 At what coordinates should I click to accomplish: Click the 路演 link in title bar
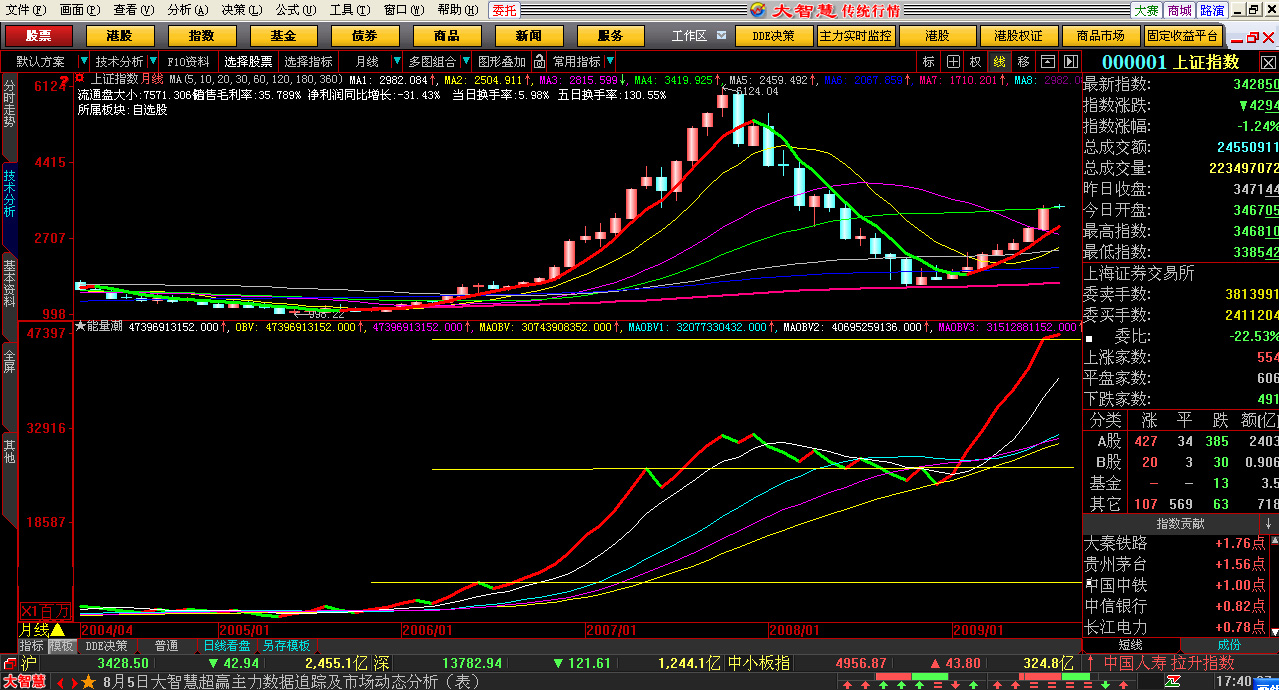click(x=1212, y=10)
